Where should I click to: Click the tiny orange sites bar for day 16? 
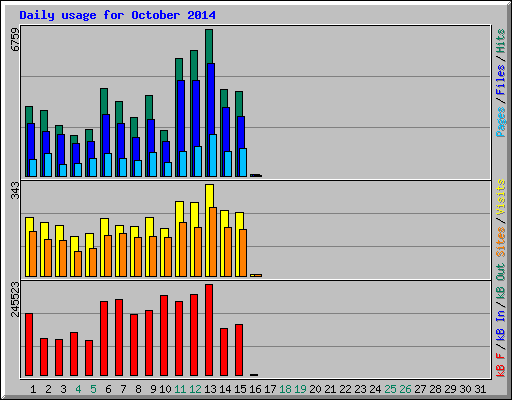pyautogui.click(x=258, y=275)
